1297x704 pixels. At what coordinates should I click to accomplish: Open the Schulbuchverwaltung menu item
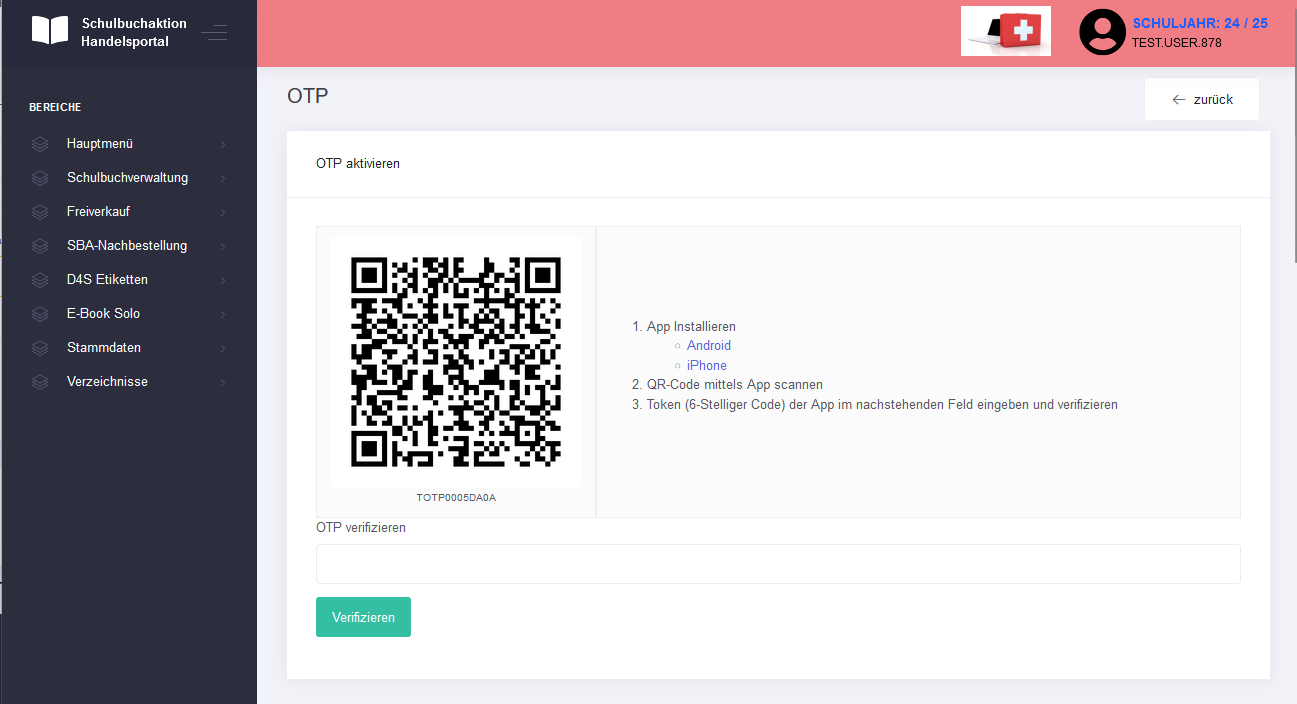pos(128,178)
